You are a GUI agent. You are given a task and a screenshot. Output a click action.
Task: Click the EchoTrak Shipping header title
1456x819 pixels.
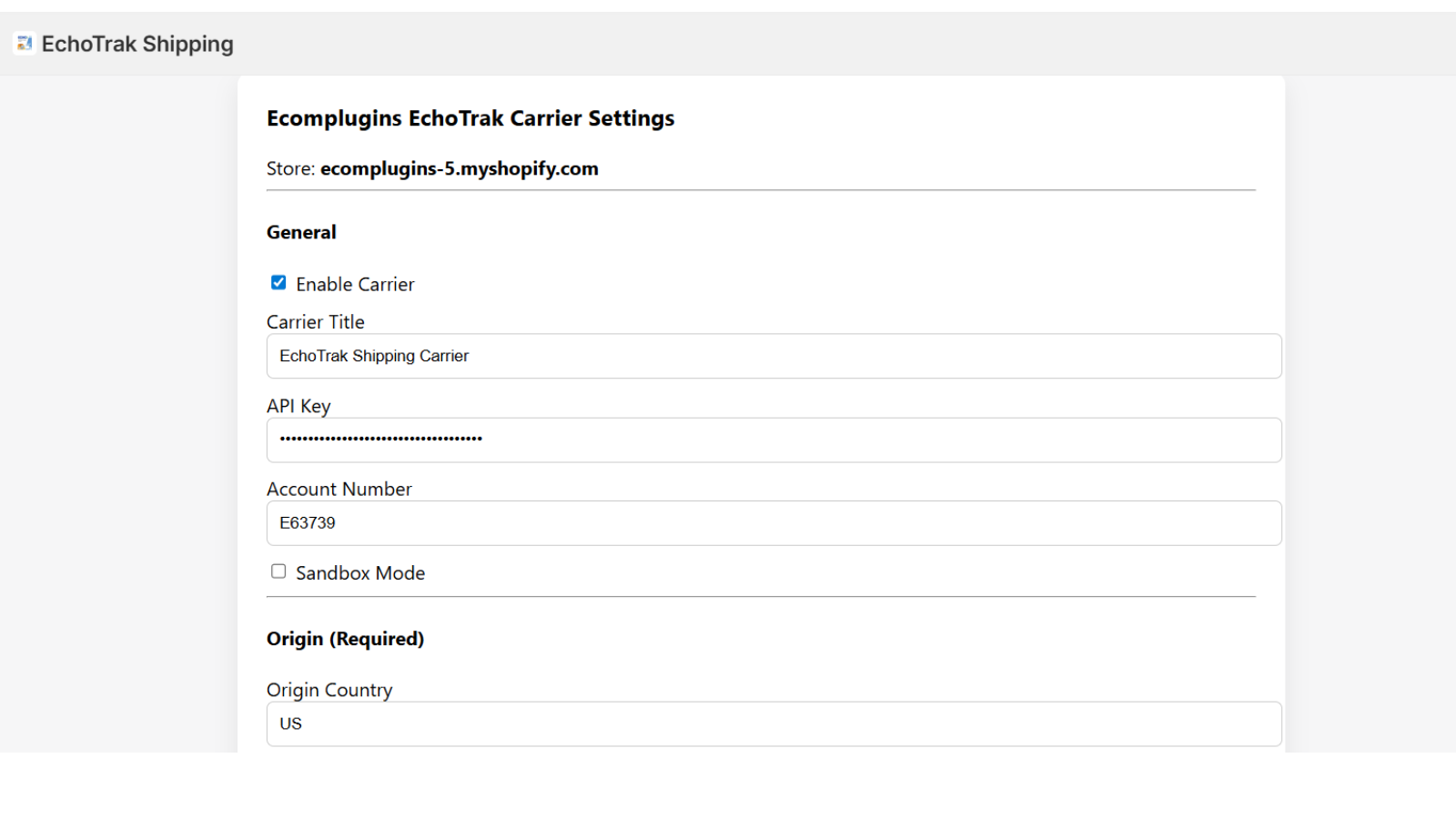click(x=137, y=44)
